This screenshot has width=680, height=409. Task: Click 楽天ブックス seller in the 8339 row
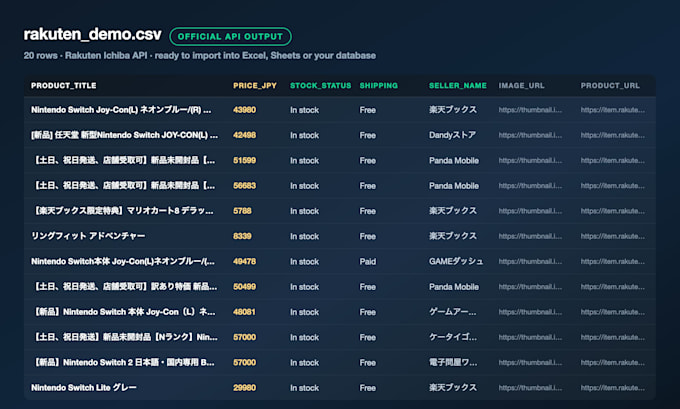click(453, 236)
